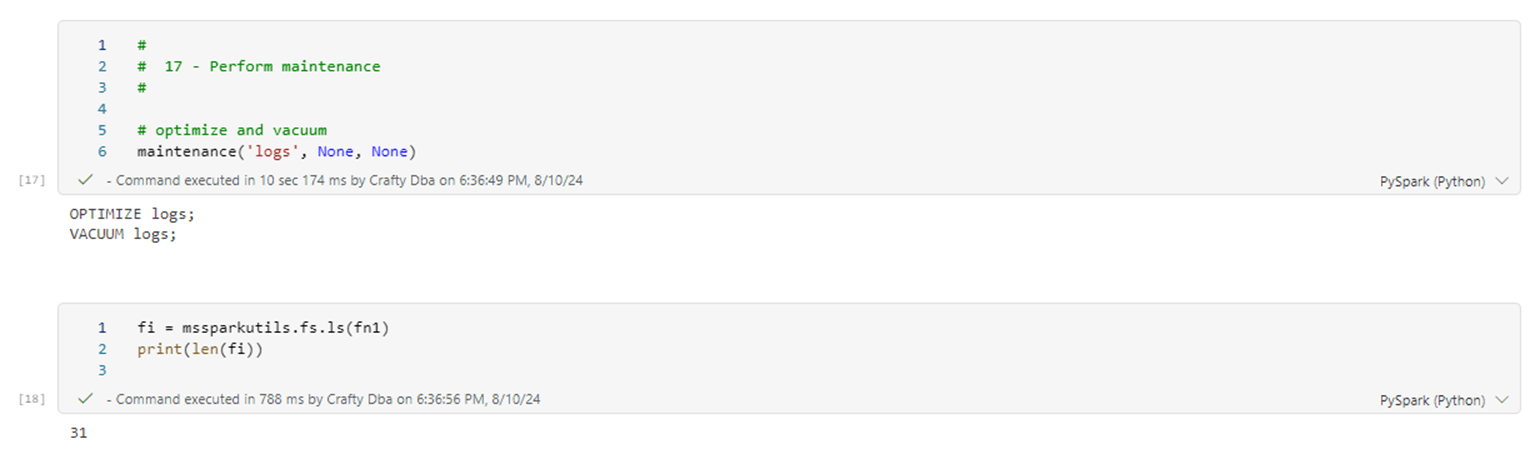Click line number 4 in the maintenance cell
Image resolution: width=1535 pixels, height=459 pixels.
click(102, 108)
